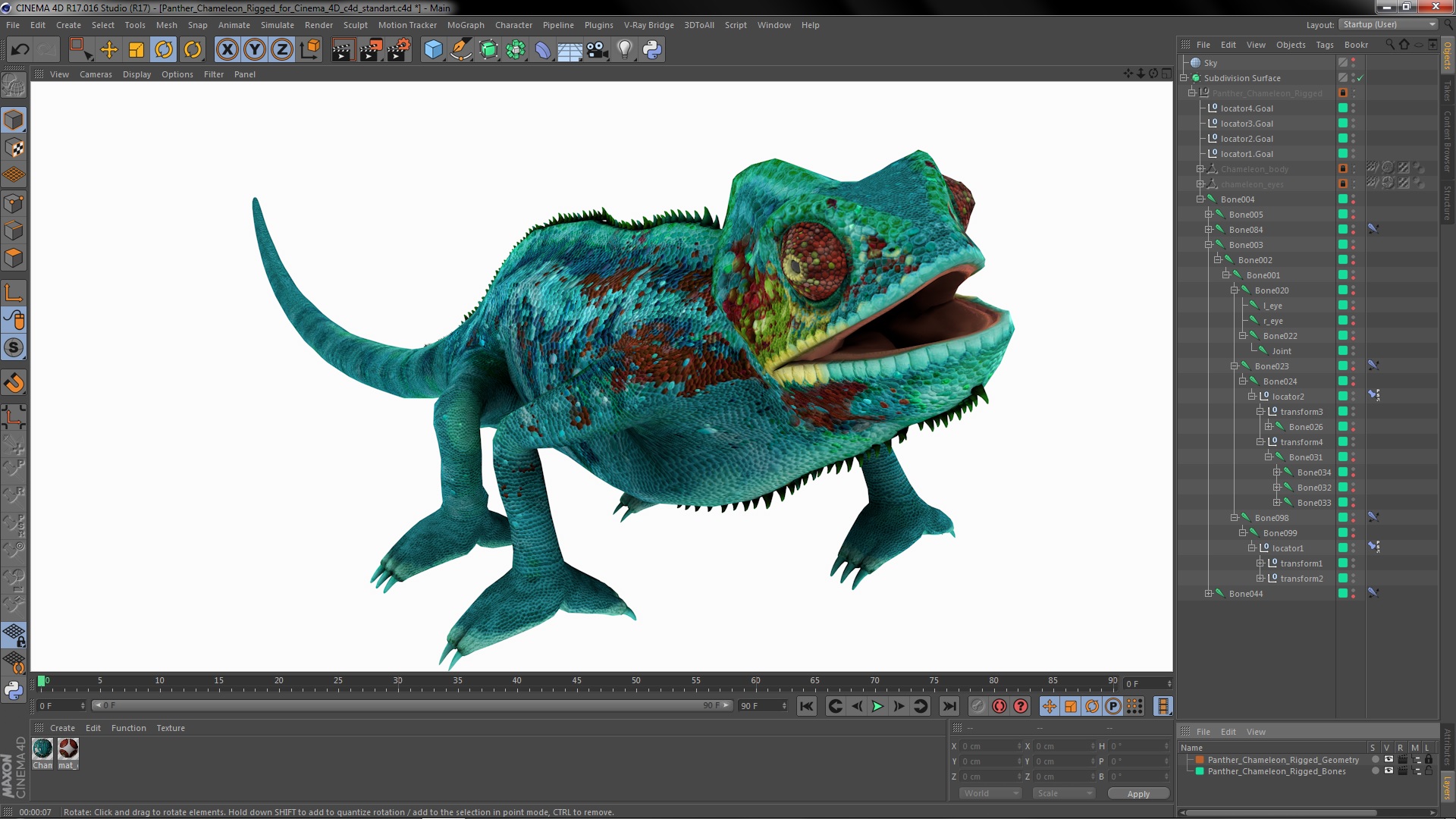Select the Live Selection tool
1456x819 pixels.
80,50
